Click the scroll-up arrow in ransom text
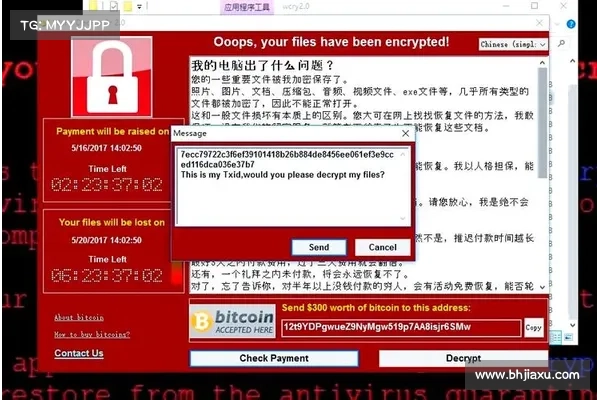600x400 pixels. coord(542,63)
